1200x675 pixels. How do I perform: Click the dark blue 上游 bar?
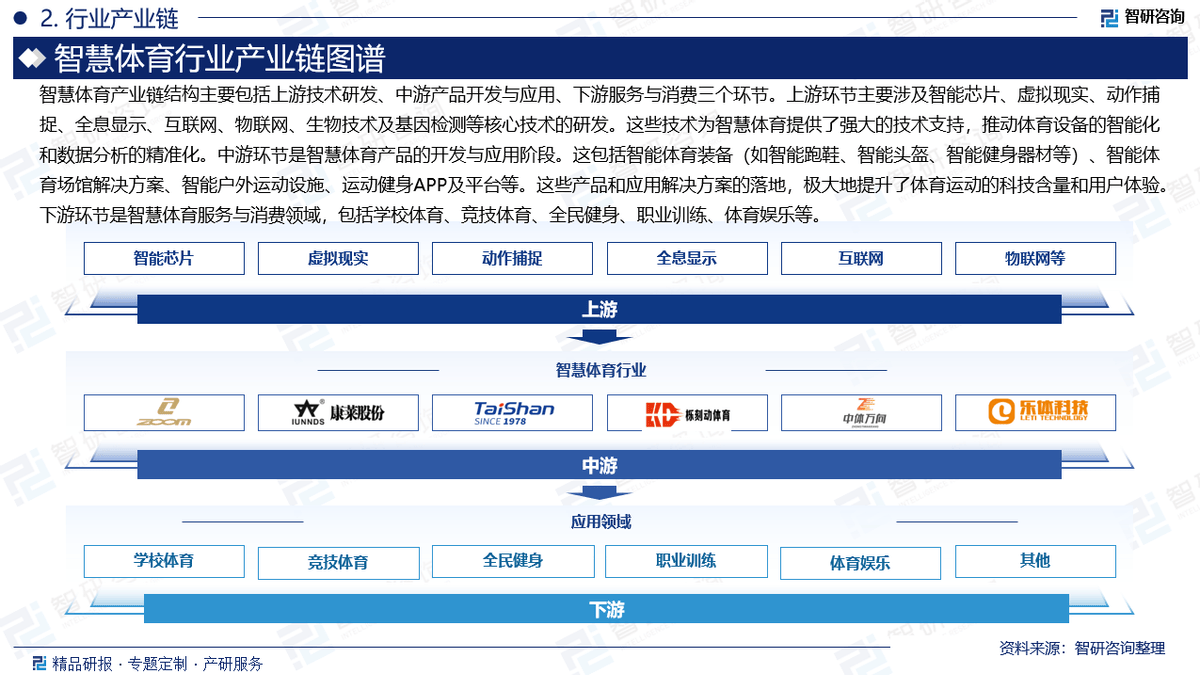(x=599, y=309)
